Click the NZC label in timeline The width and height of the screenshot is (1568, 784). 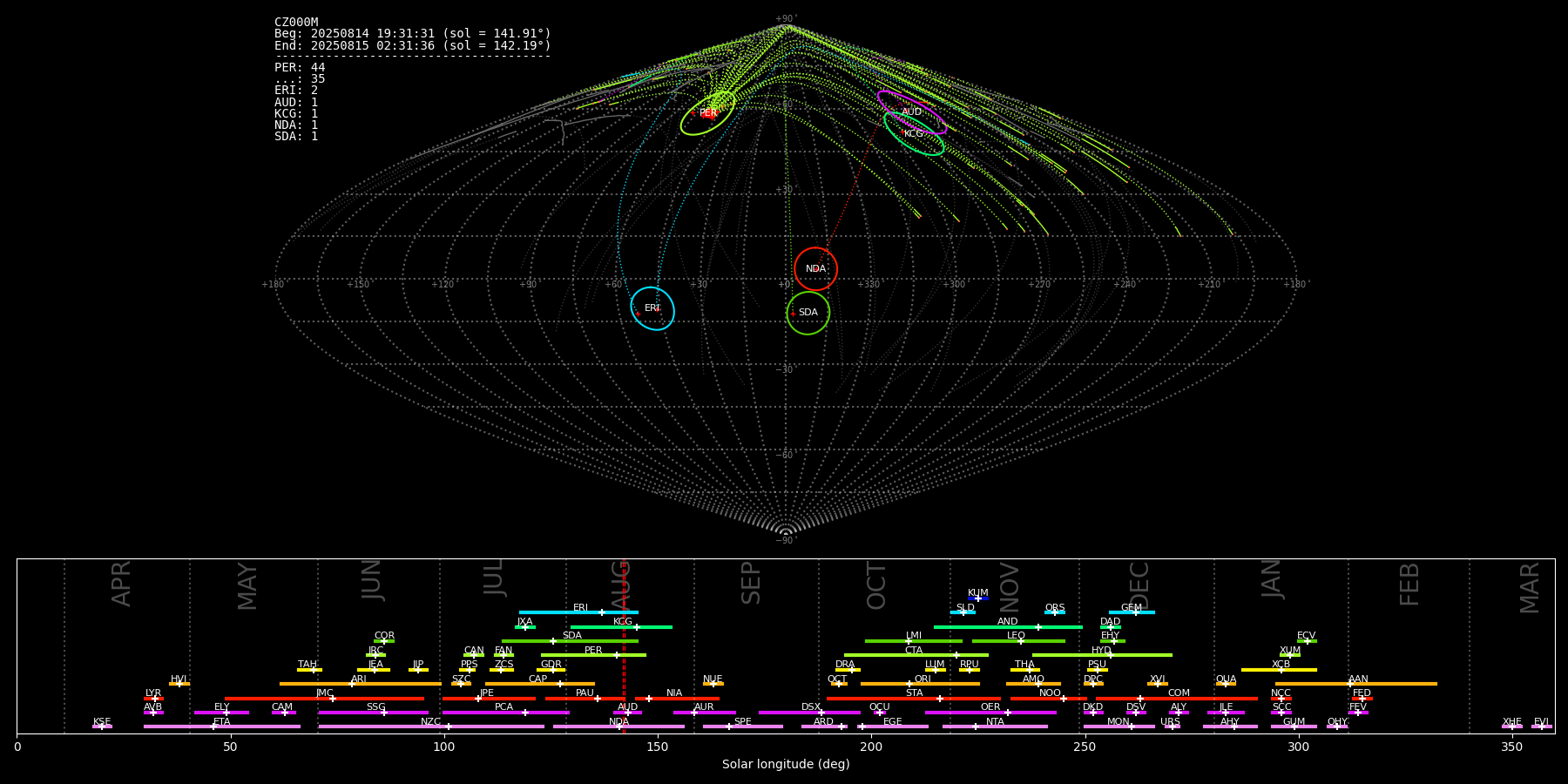430,722
